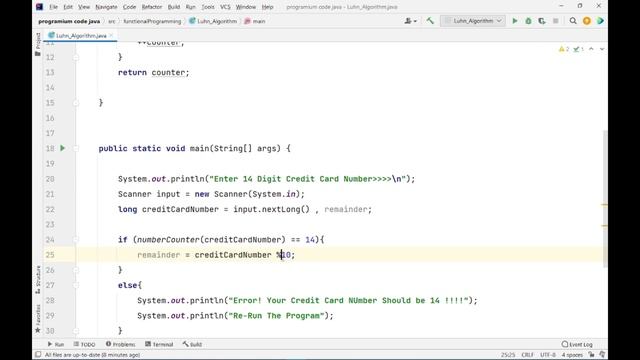Screen dimensions: 640x360
Task: Collapse the main method fold marker on line 18
Action: coord(76,149)
